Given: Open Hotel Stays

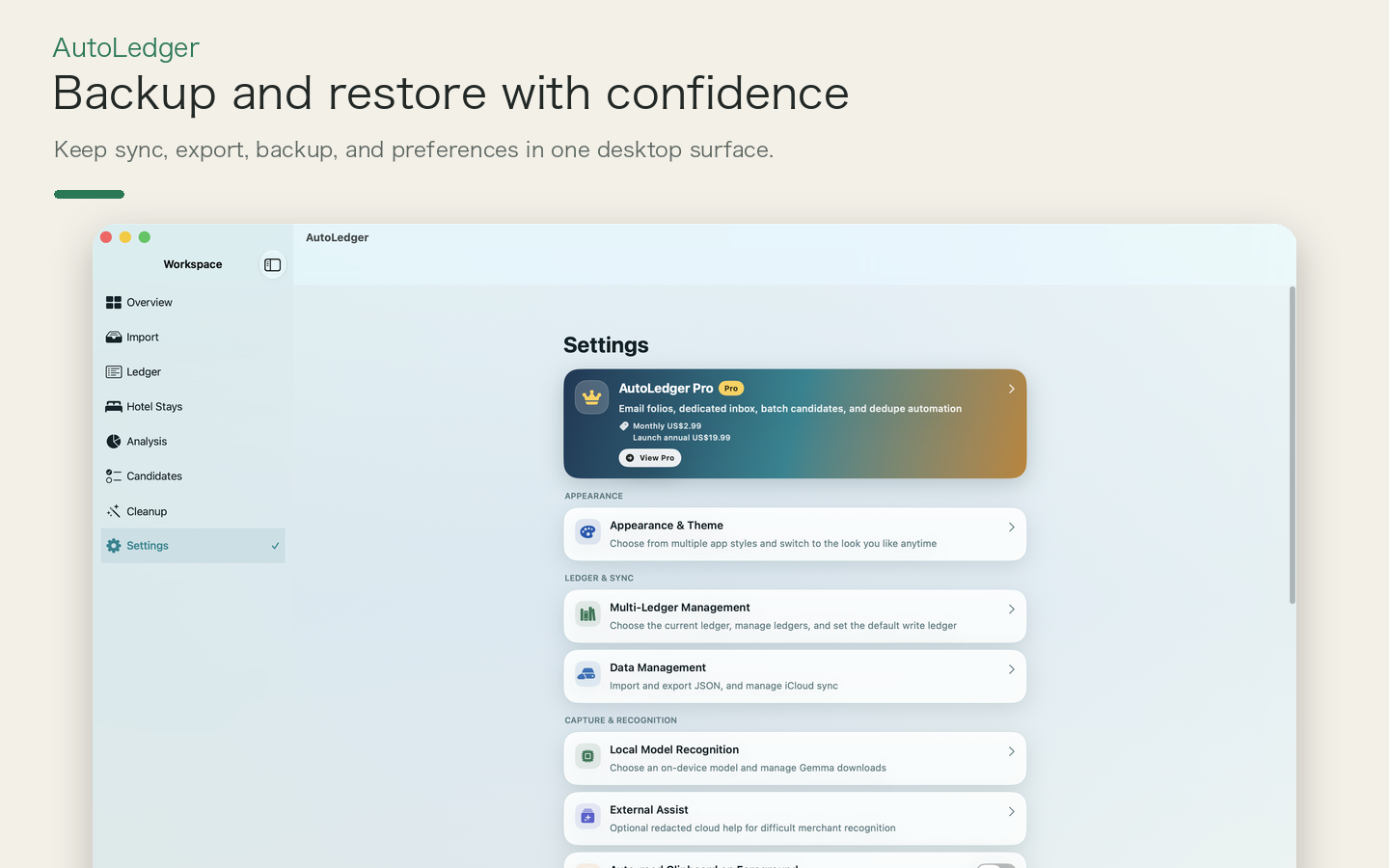Looking at the screenshot, I should click(193, 407).
